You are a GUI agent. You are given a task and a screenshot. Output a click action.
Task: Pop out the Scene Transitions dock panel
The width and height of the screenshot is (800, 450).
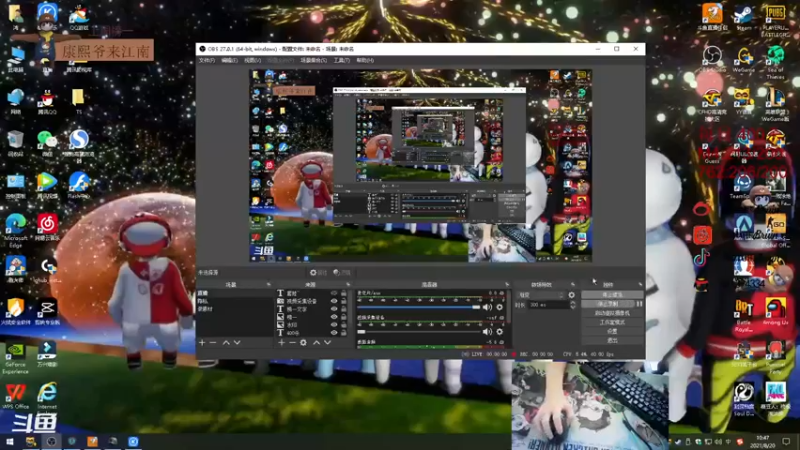pyautogui.click(x=572, y=284)
